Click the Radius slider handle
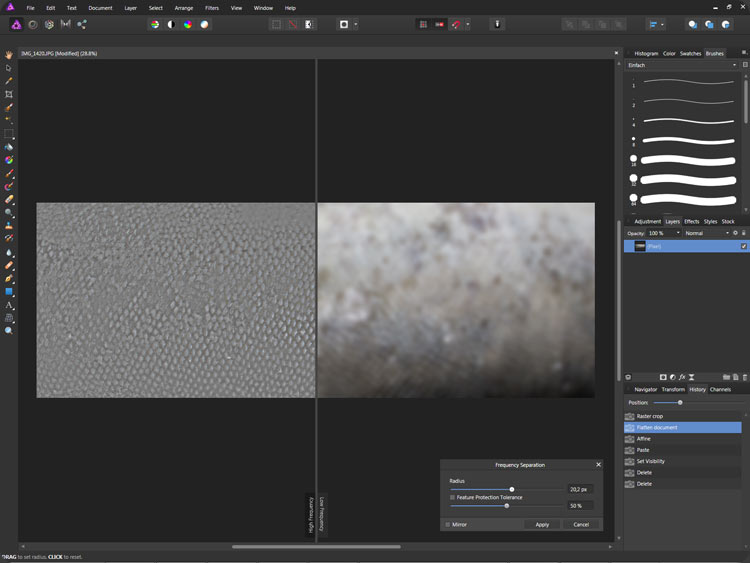The height and width of the screenshot is (563, 750). [512, 489]
